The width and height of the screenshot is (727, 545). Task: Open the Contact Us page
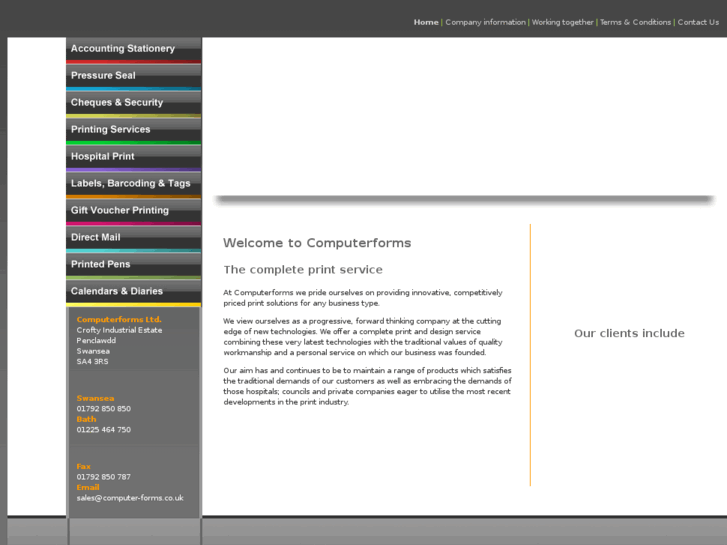point(698,22)
